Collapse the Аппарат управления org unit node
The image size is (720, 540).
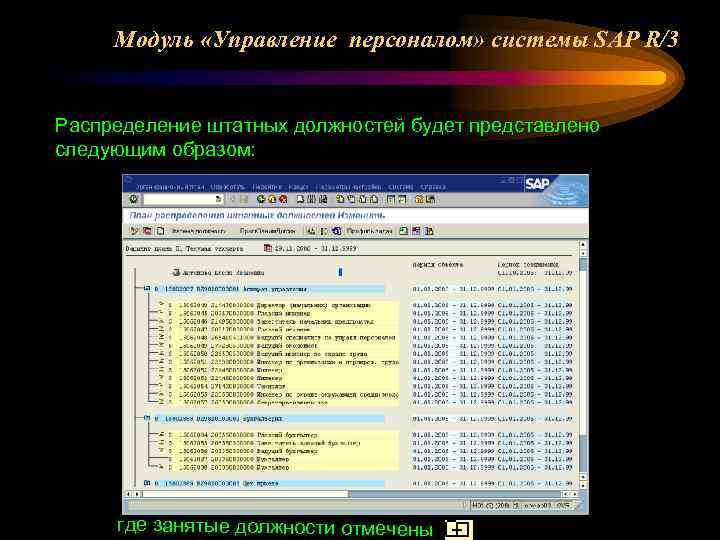click(x=147, y=289)
